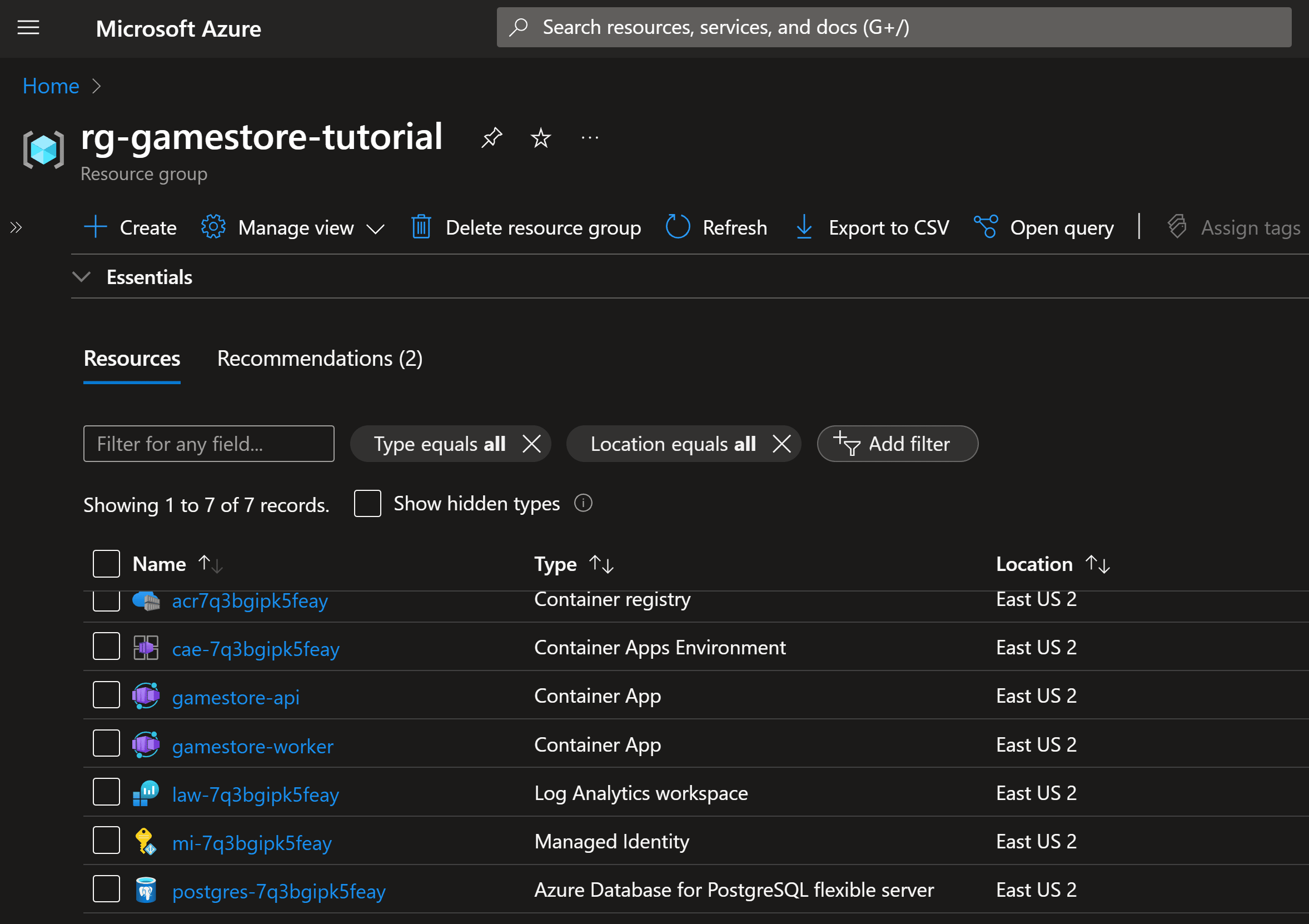The image size is (1309, 924).
Task: Click the Filter for any field box
Action: click(208, 444)
